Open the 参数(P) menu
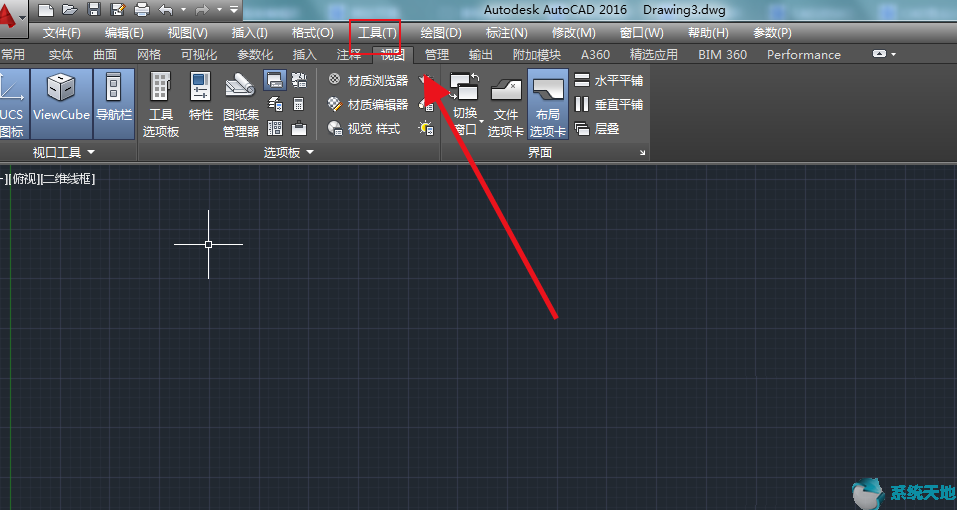The width and height of the screenshot is (957, 510). pyautogui.click(x=772, y=32)
